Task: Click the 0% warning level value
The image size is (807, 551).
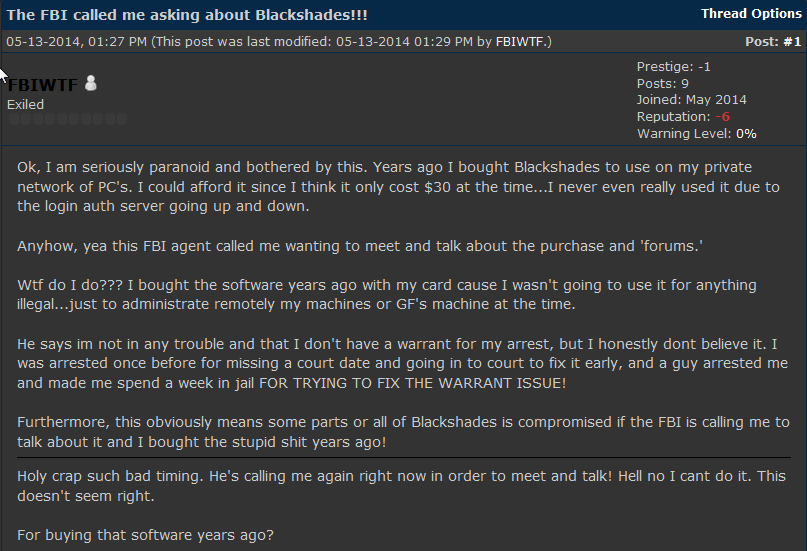Action: pyautogui.click(x=746, y=133)
